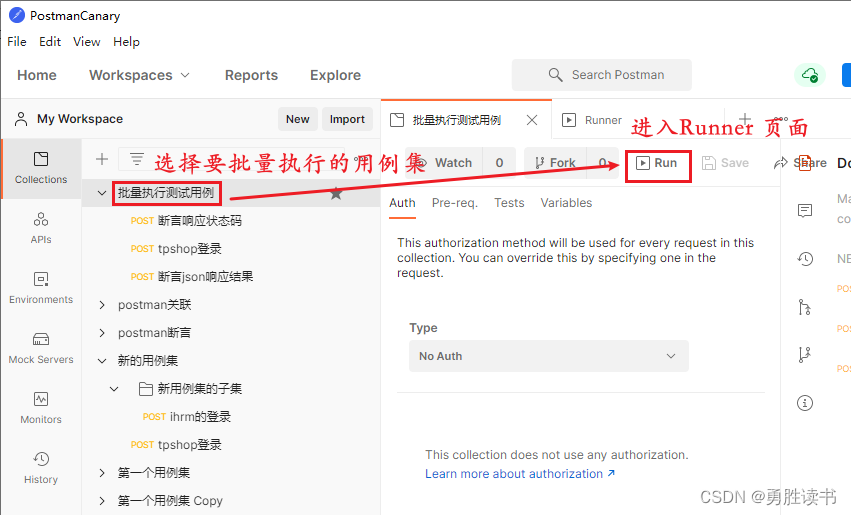
Task: Open Collections in the sidebar
Action: click(41, 168)
